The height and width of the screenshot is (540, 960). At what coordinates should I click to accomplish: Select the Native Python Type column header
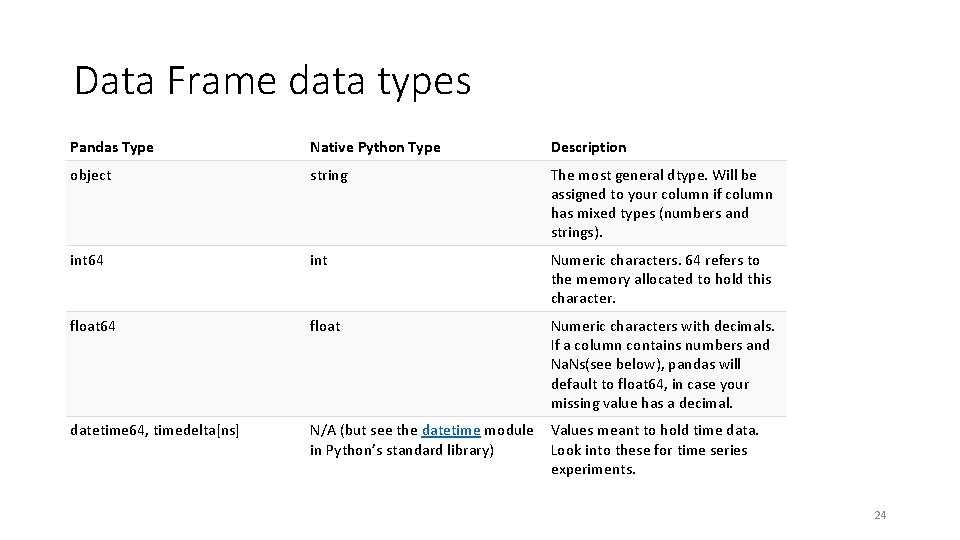375,147
